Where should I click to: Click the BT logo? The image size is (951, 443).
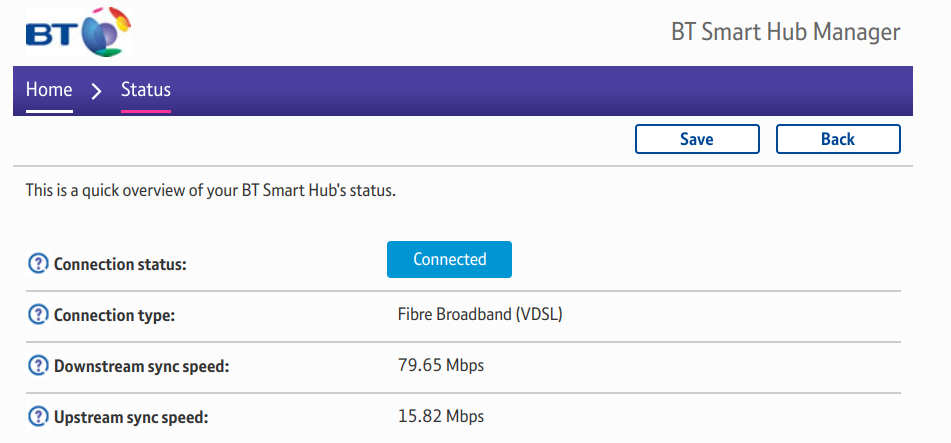78,34
